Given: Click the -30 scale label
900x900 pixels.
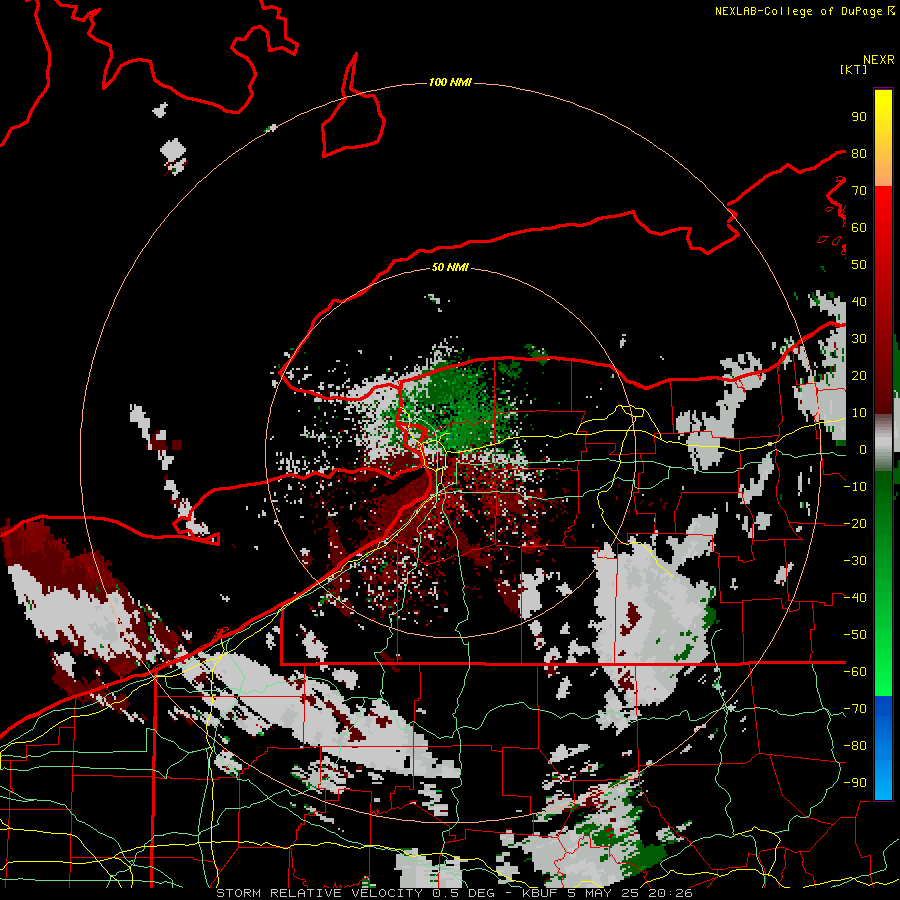Looking at the screenshot, I should [x=855, y=561].
